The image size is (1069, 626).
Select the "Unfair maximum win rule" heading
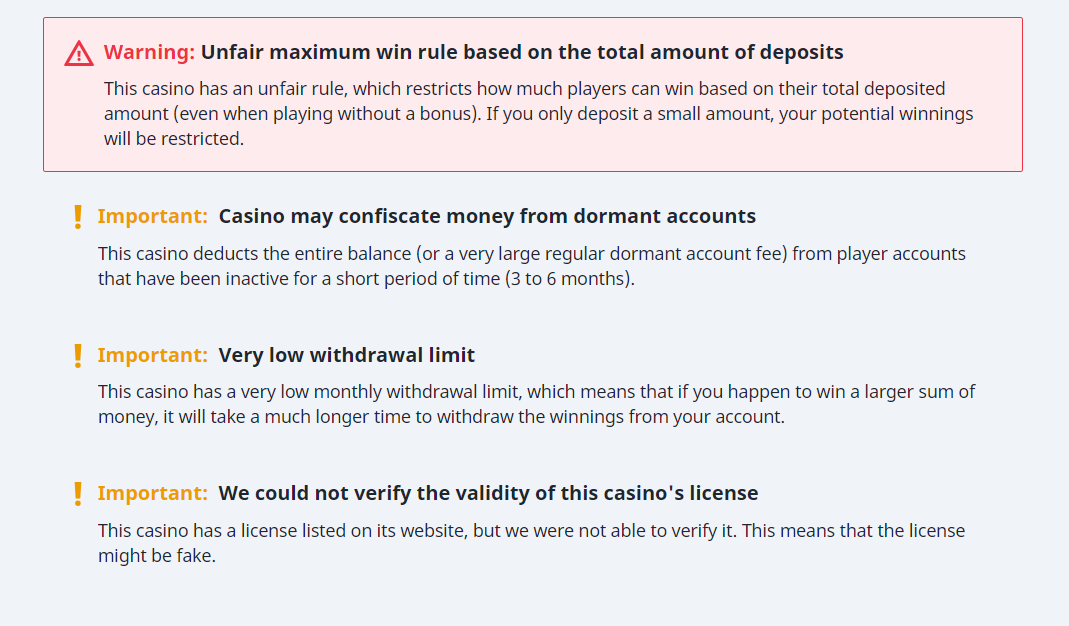(522, 52)
